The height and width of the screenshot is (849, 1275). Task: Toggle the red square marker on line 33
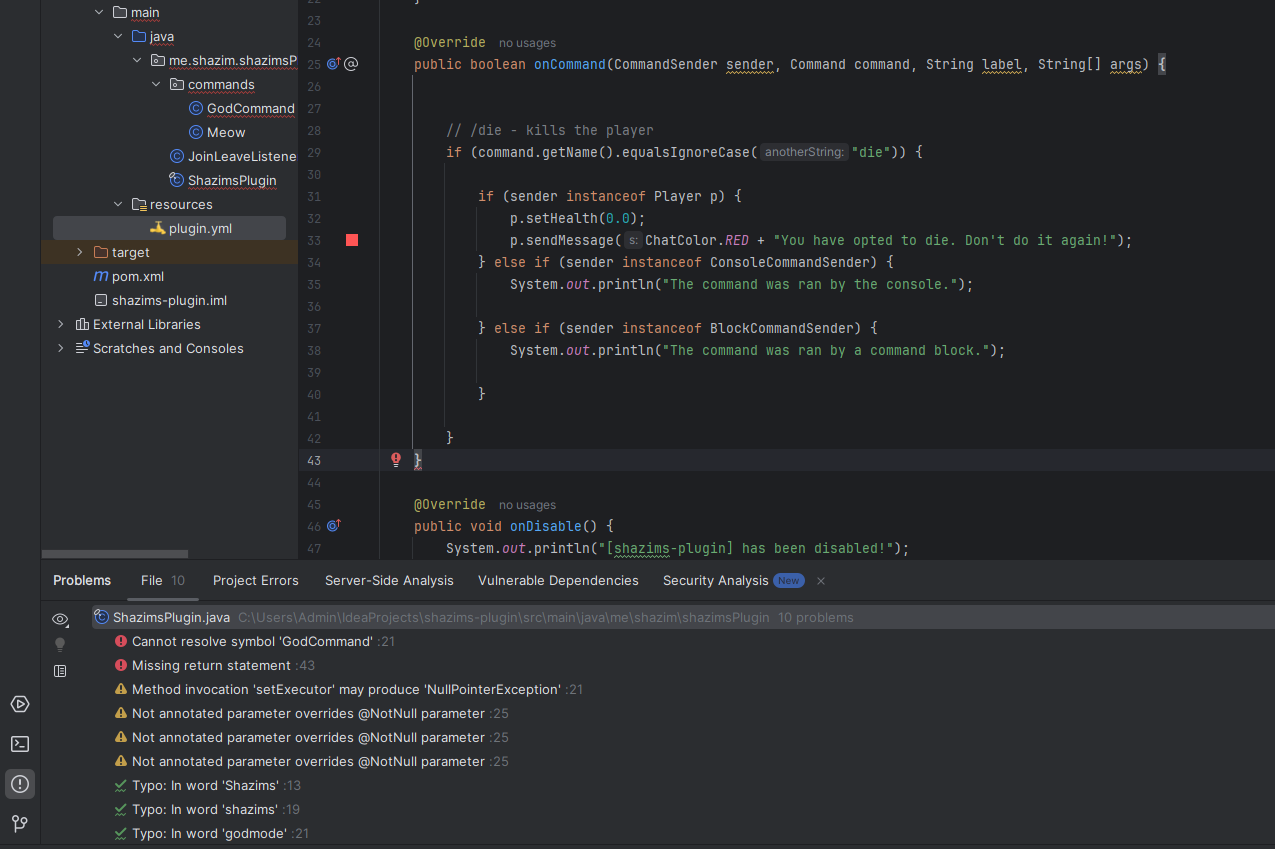[352, 240]
